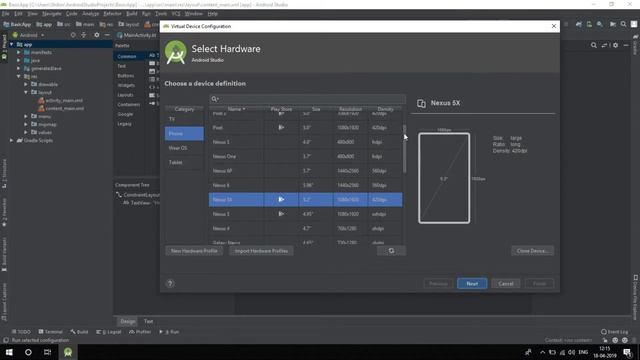Open the Logcat tool window
The width and height of the screenshot is (640, 360).
[x=109, y=332]
